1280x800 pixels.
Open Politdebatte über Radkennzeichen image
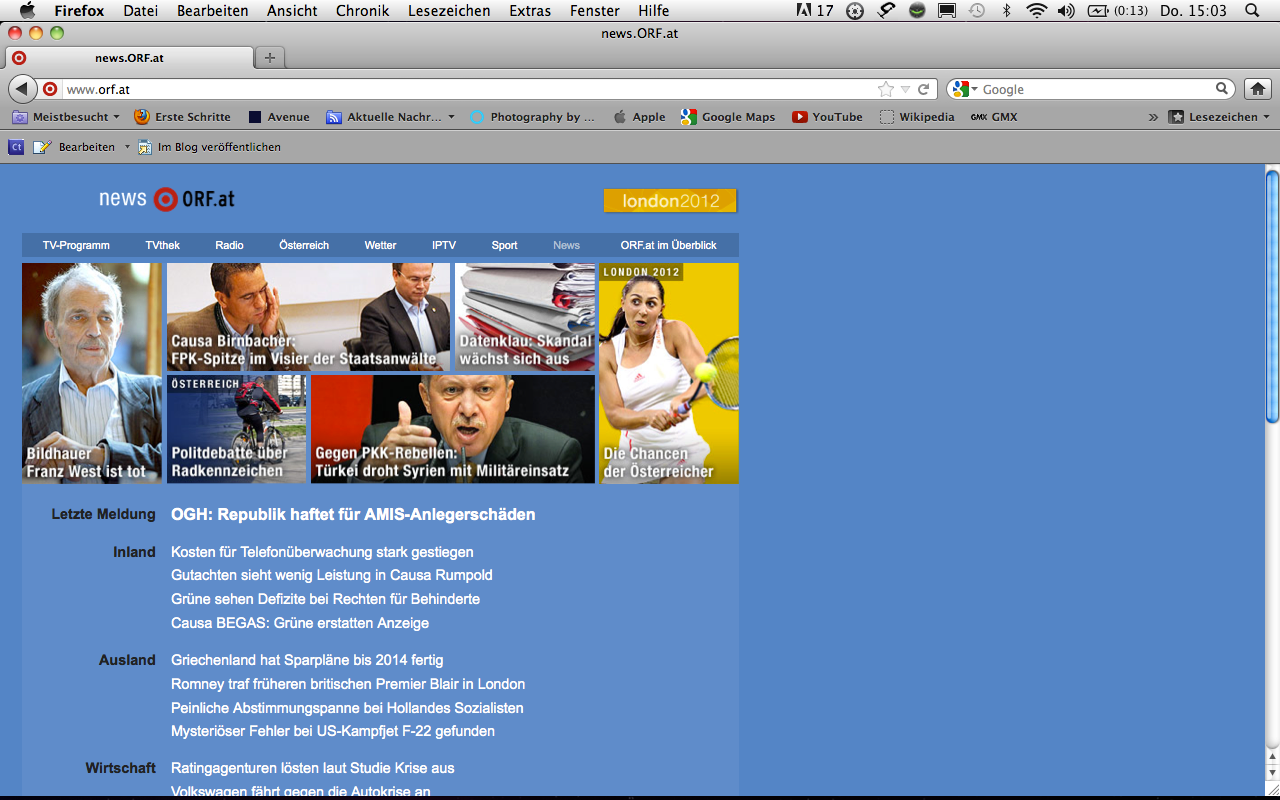click(x=236, y=429)
